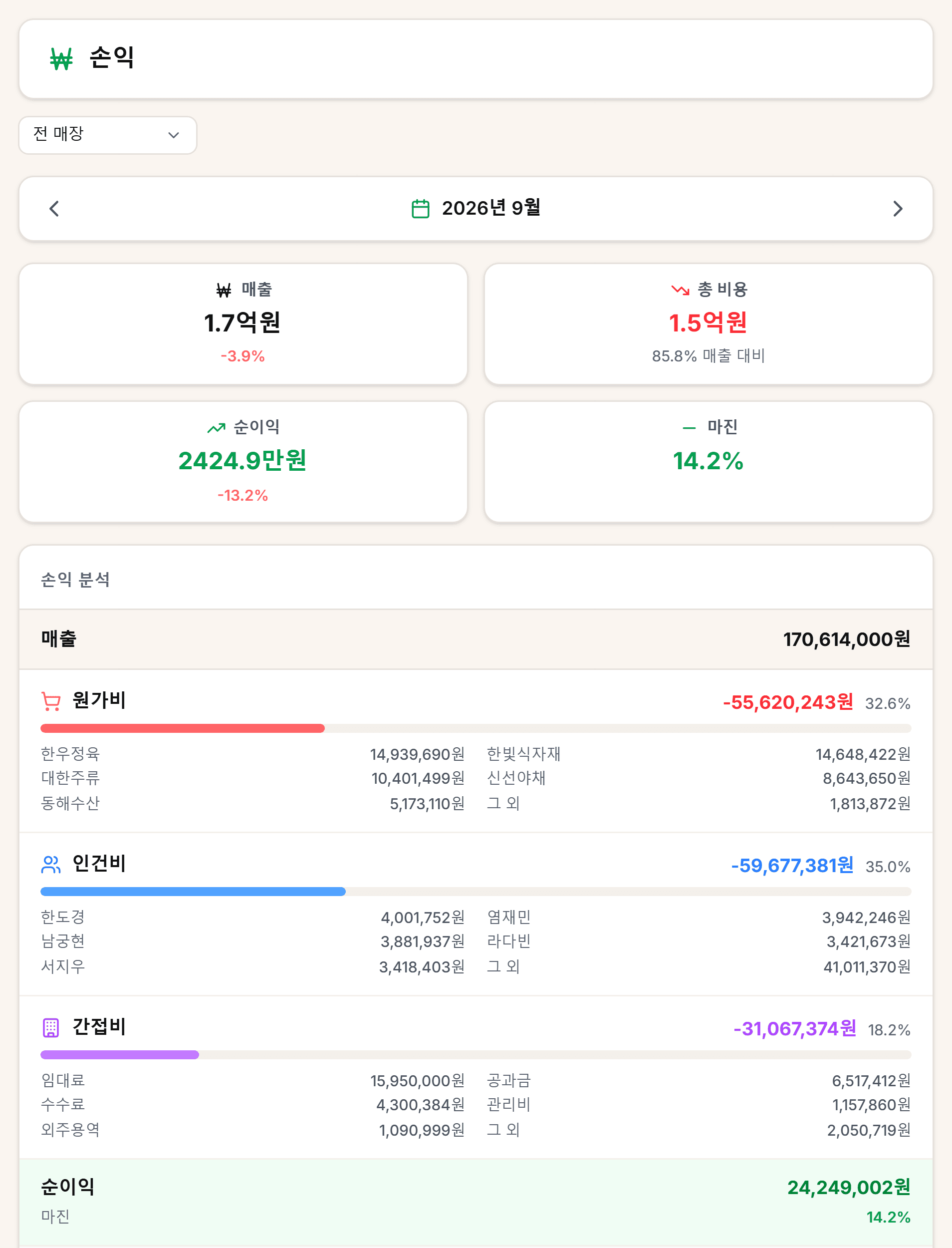Click the dash icon in 마진 card
The height and width of the screenshot is (1248, 952).
click(x=689, y=428)
